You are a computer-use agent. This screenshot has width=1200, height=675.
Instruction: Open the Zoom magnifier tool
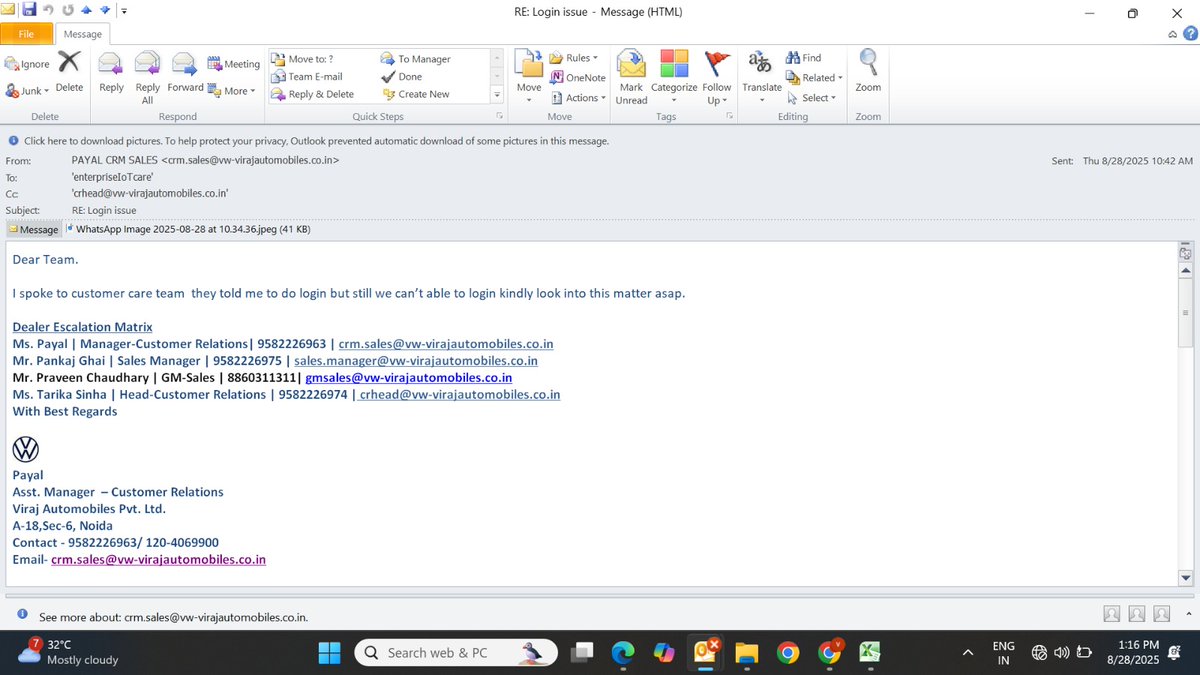click(868, 72)
